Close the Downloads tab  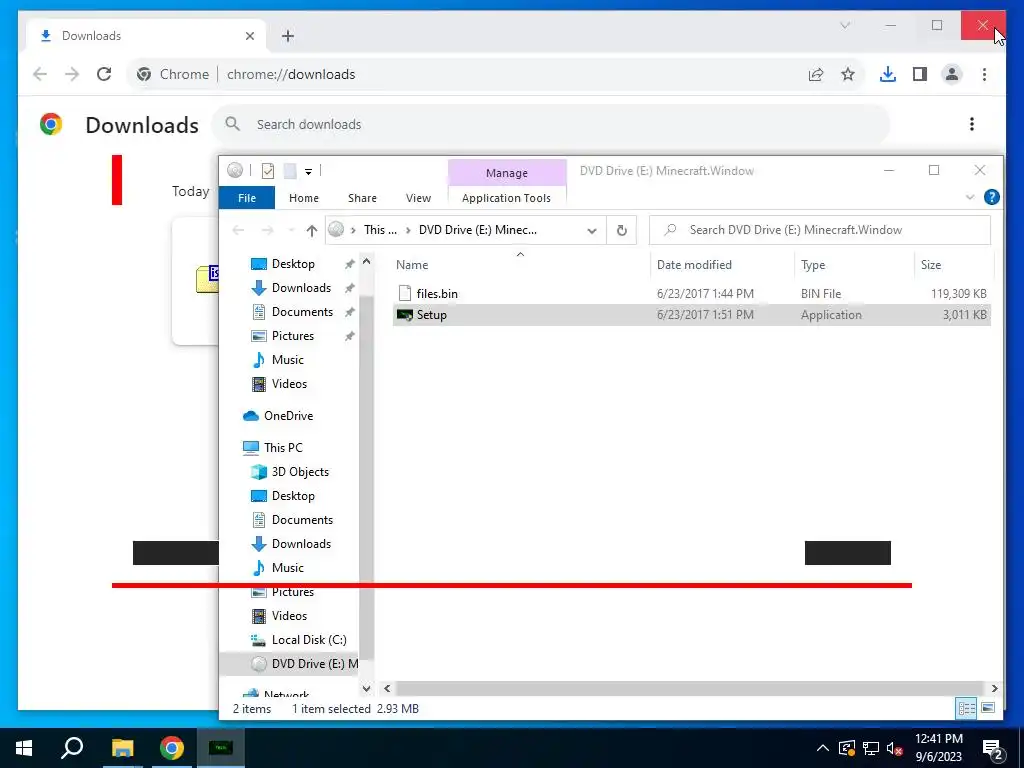point(249,36)
